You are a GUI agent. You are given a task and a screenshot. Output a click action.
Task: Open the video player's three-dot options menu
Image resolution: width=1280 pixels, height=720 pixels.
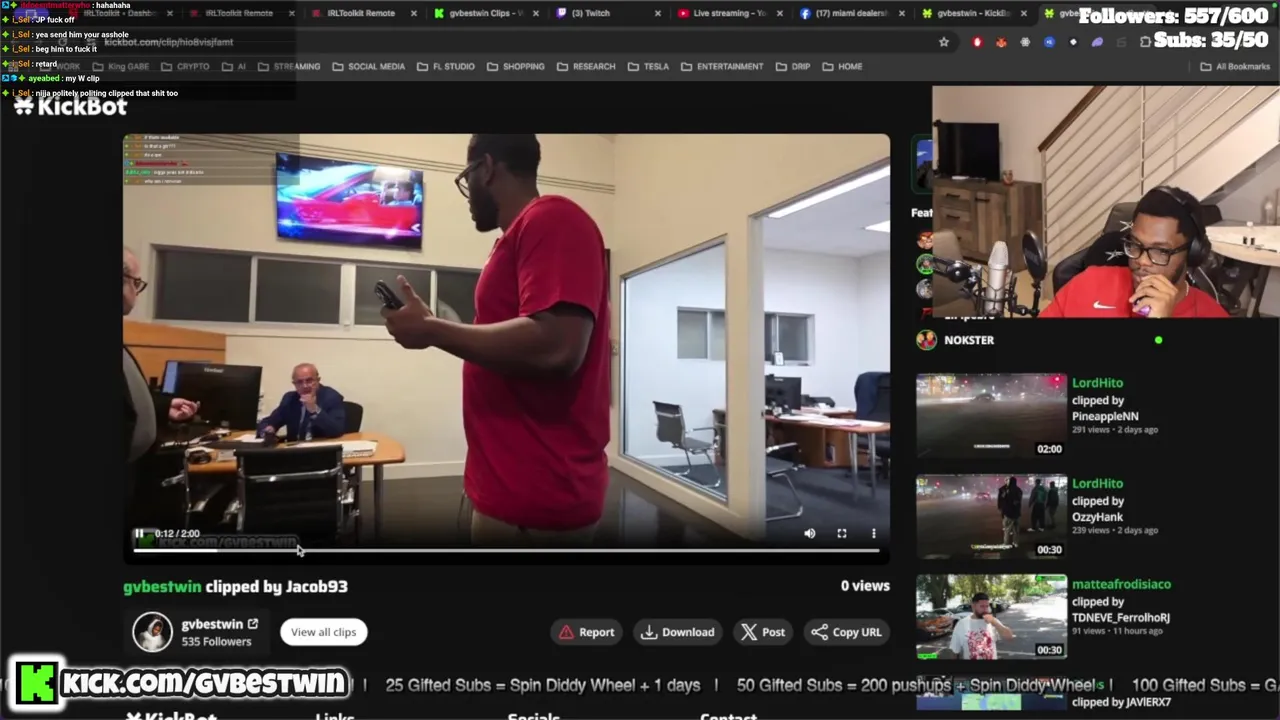pyautogui.click(x=873, y=534)
